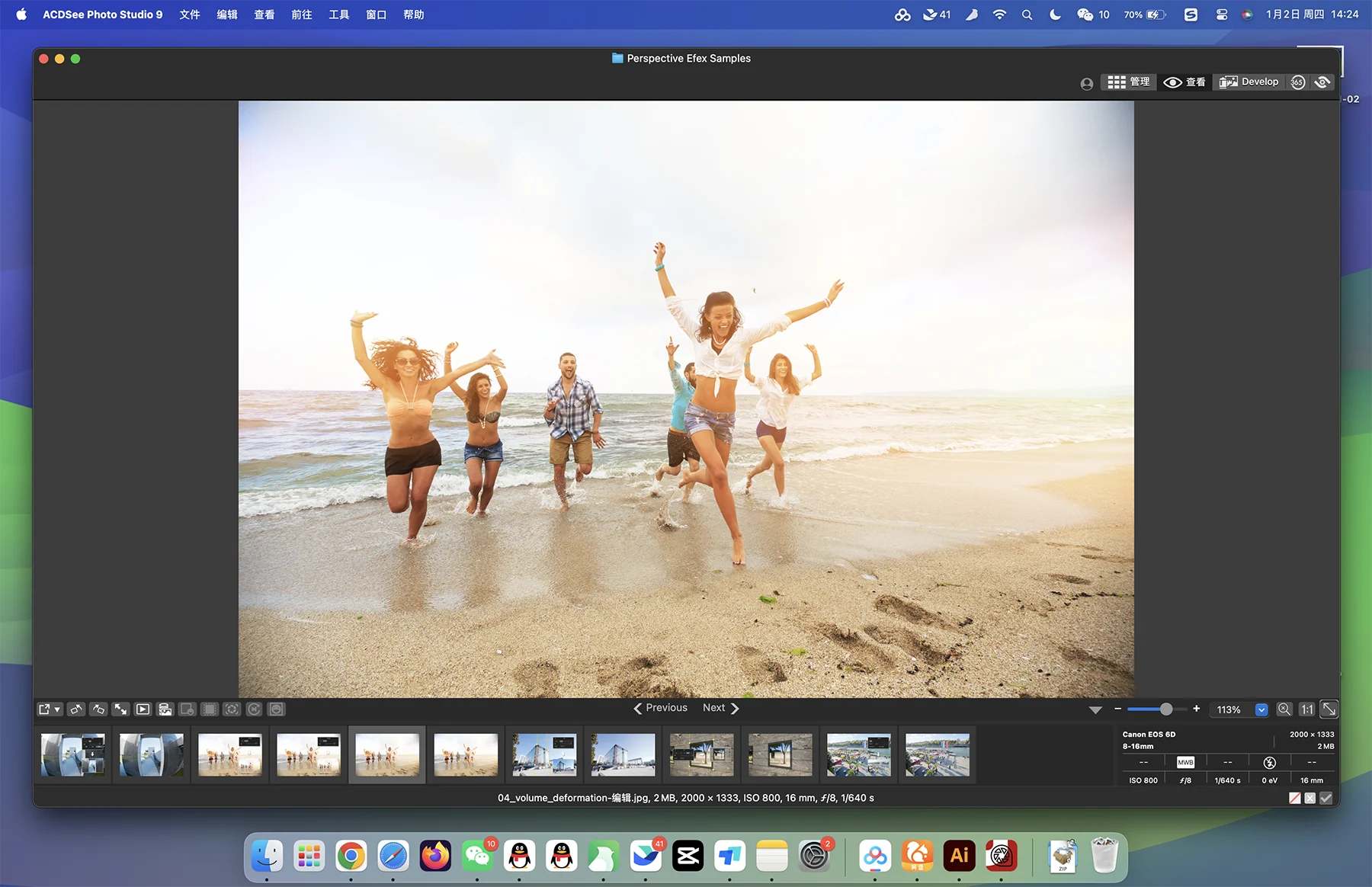Click the greyed-out face detection icon
Viewport: 1372px width, 887px height.
232,709
